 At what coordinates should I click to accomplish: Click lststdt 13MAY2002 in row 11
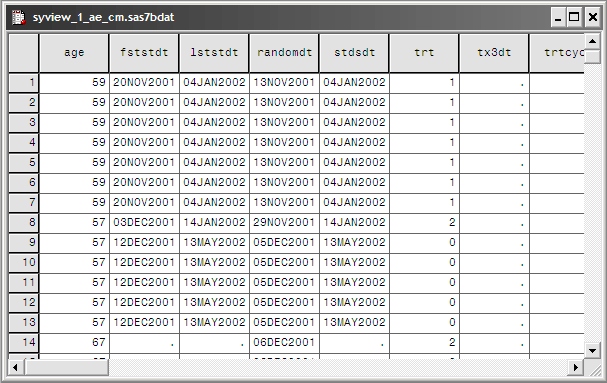coord(214,283)
